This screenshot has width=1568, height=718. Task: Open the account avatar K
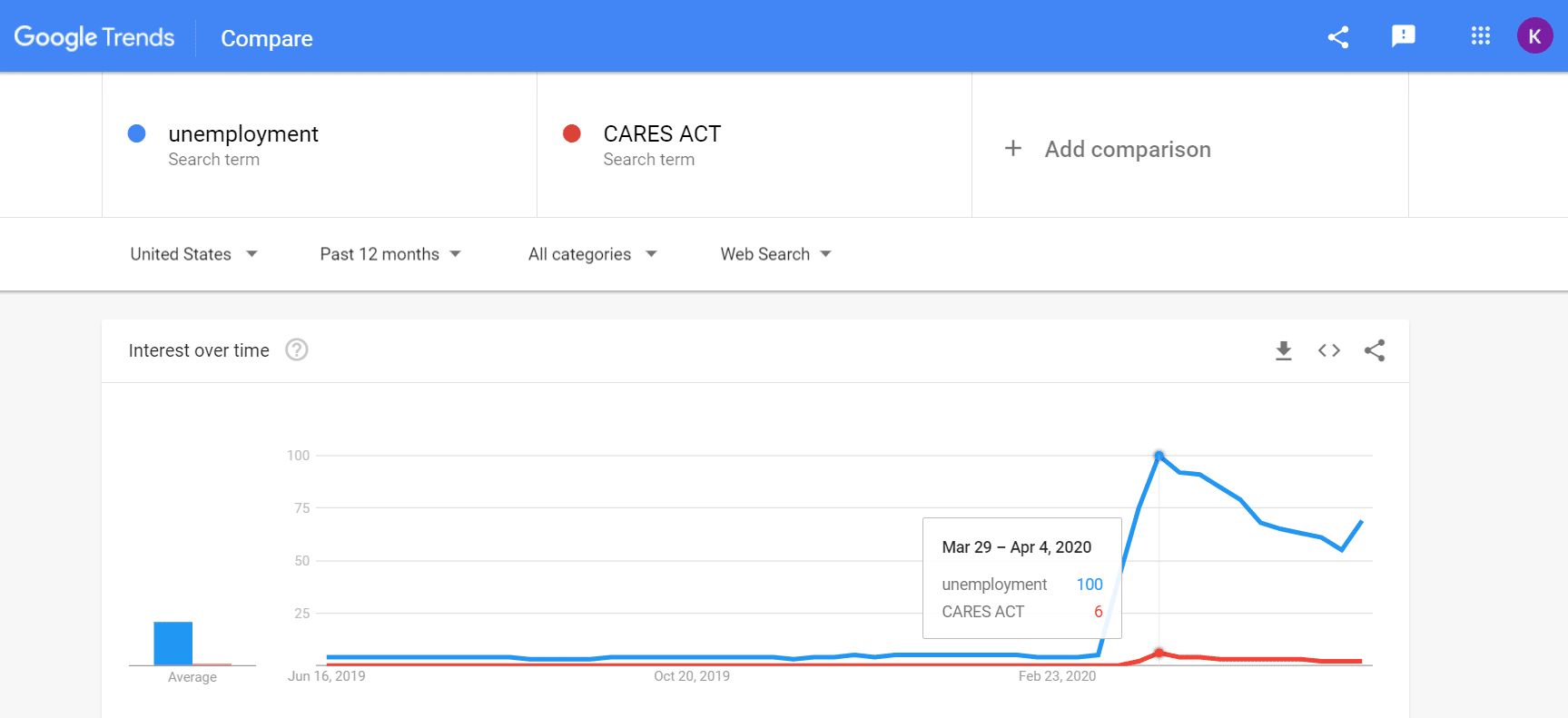(1534, 36)
